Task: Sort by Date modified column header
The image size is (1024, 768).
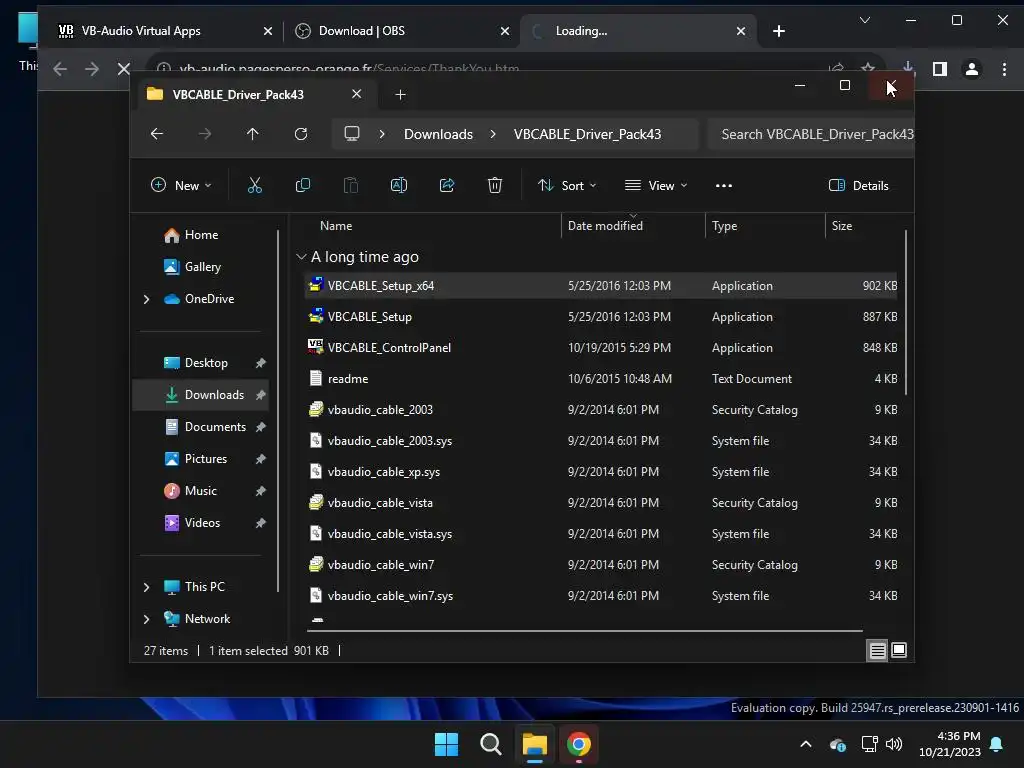Action: [x=633, y=226]
